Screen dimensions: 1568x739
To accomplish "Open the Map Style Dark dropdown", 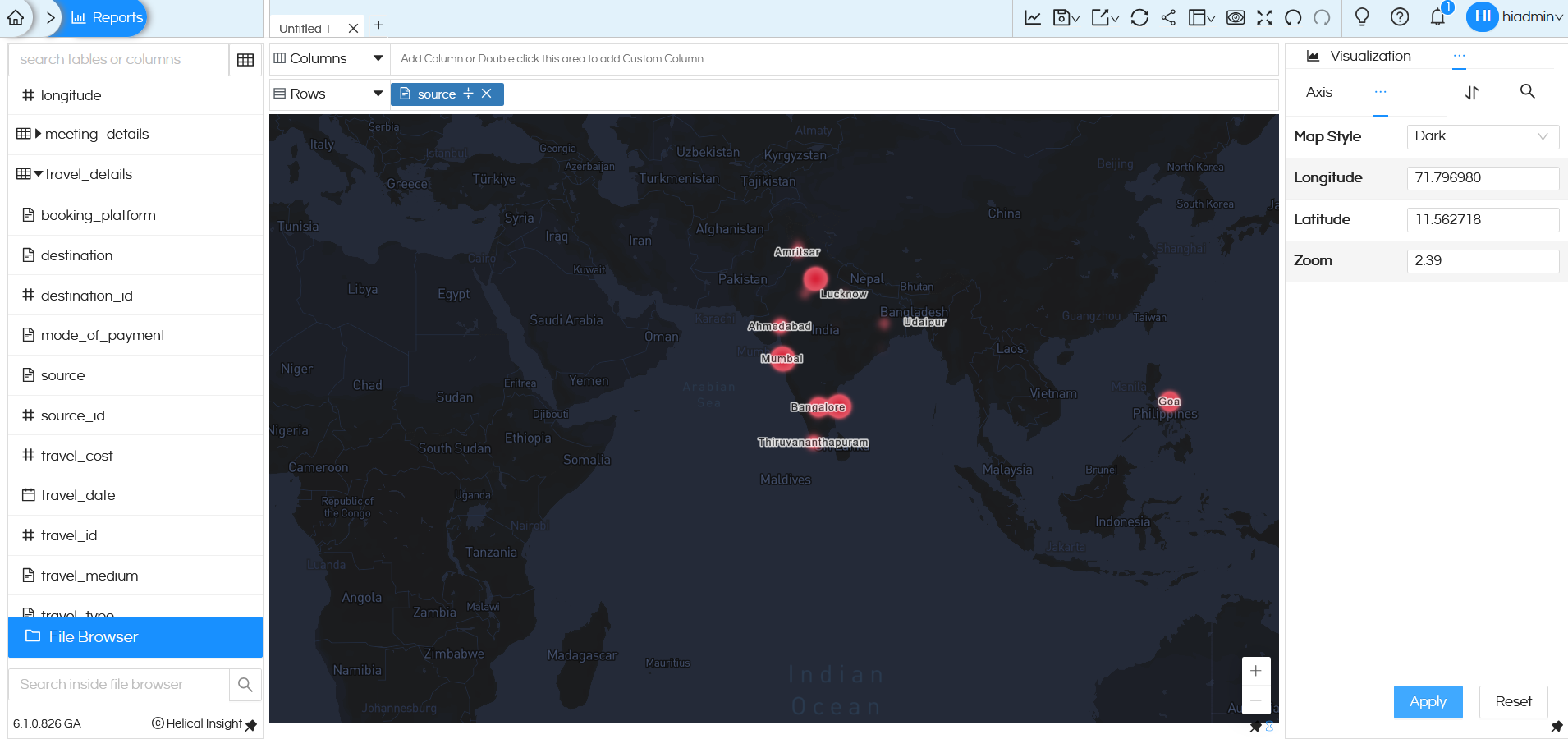I will coord(1482,136).
